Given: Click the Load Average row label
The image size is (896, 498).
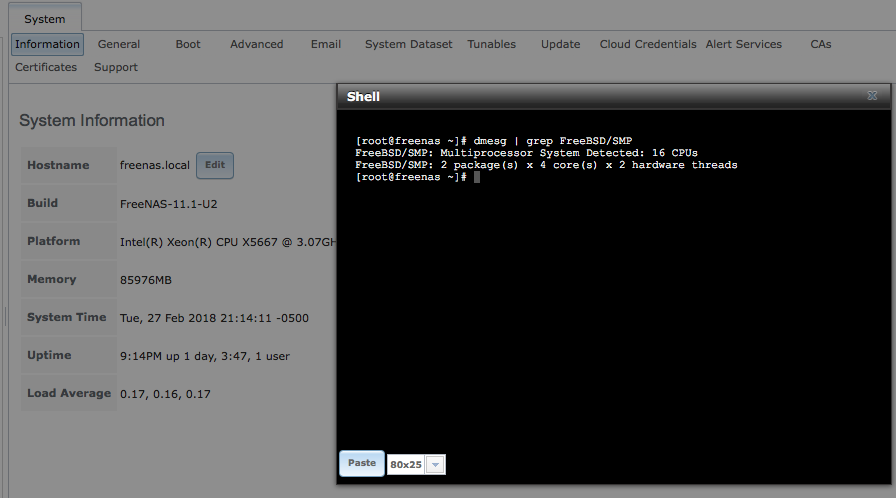Looking at the screenshot, I should pos(69,393).
